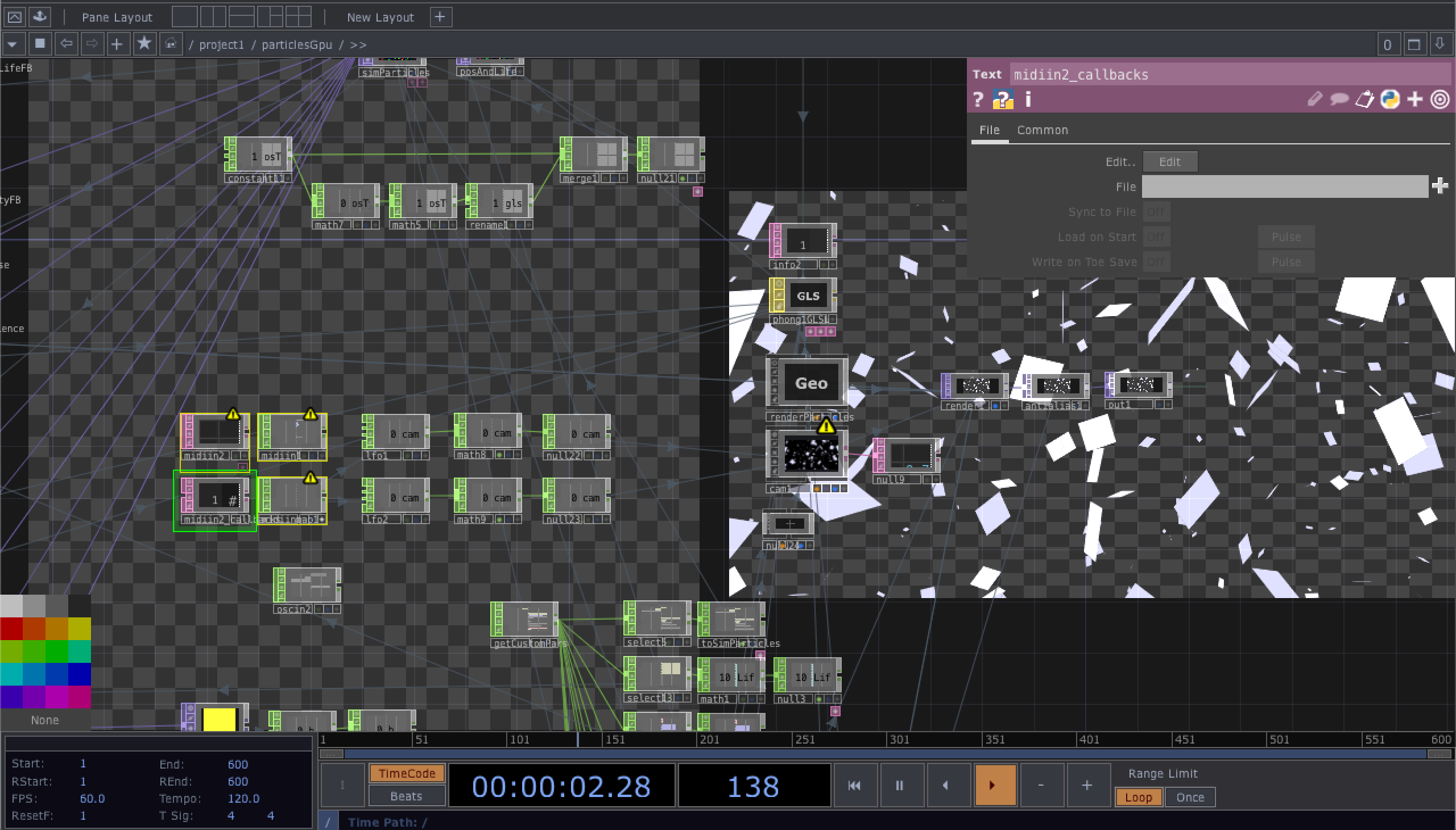Pause the timeline playback
This screenshot has width=1456, height=830.
coord(899,786)
